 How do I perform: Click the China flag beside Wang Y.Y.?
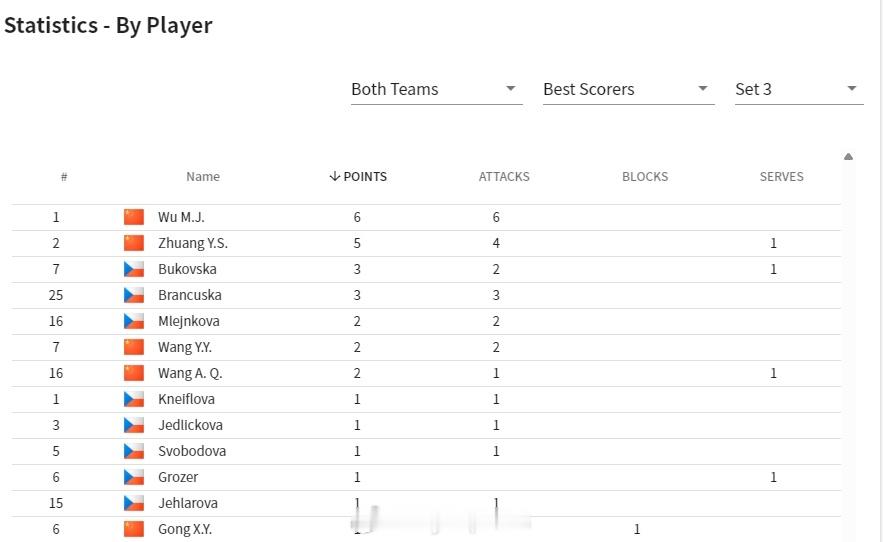[134, 347]
